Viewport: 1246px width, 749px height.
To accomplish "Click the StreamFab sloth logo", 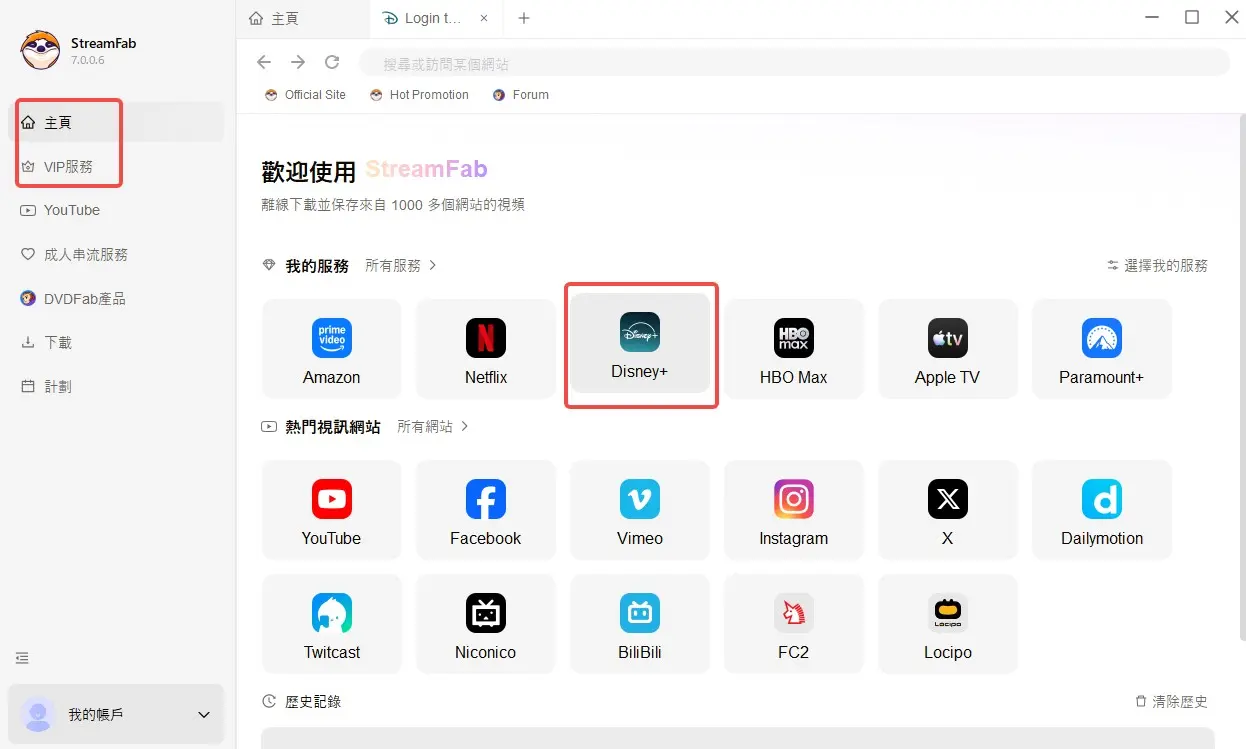I will point(40,50).
